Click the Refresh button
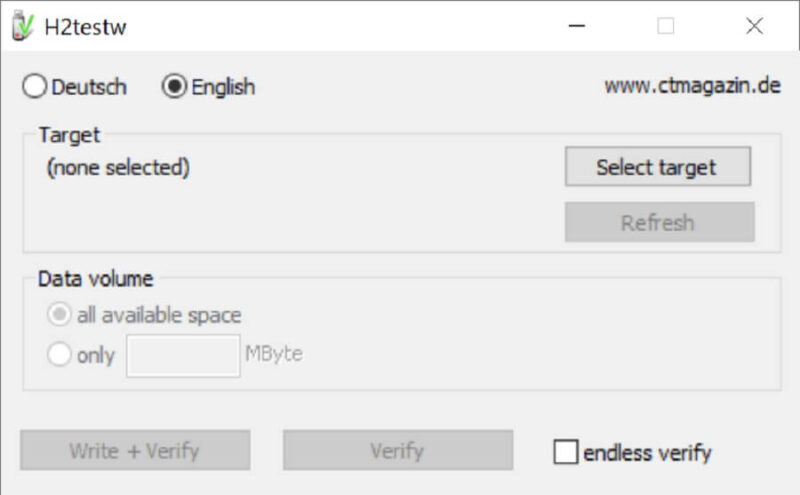 [659, 222]
